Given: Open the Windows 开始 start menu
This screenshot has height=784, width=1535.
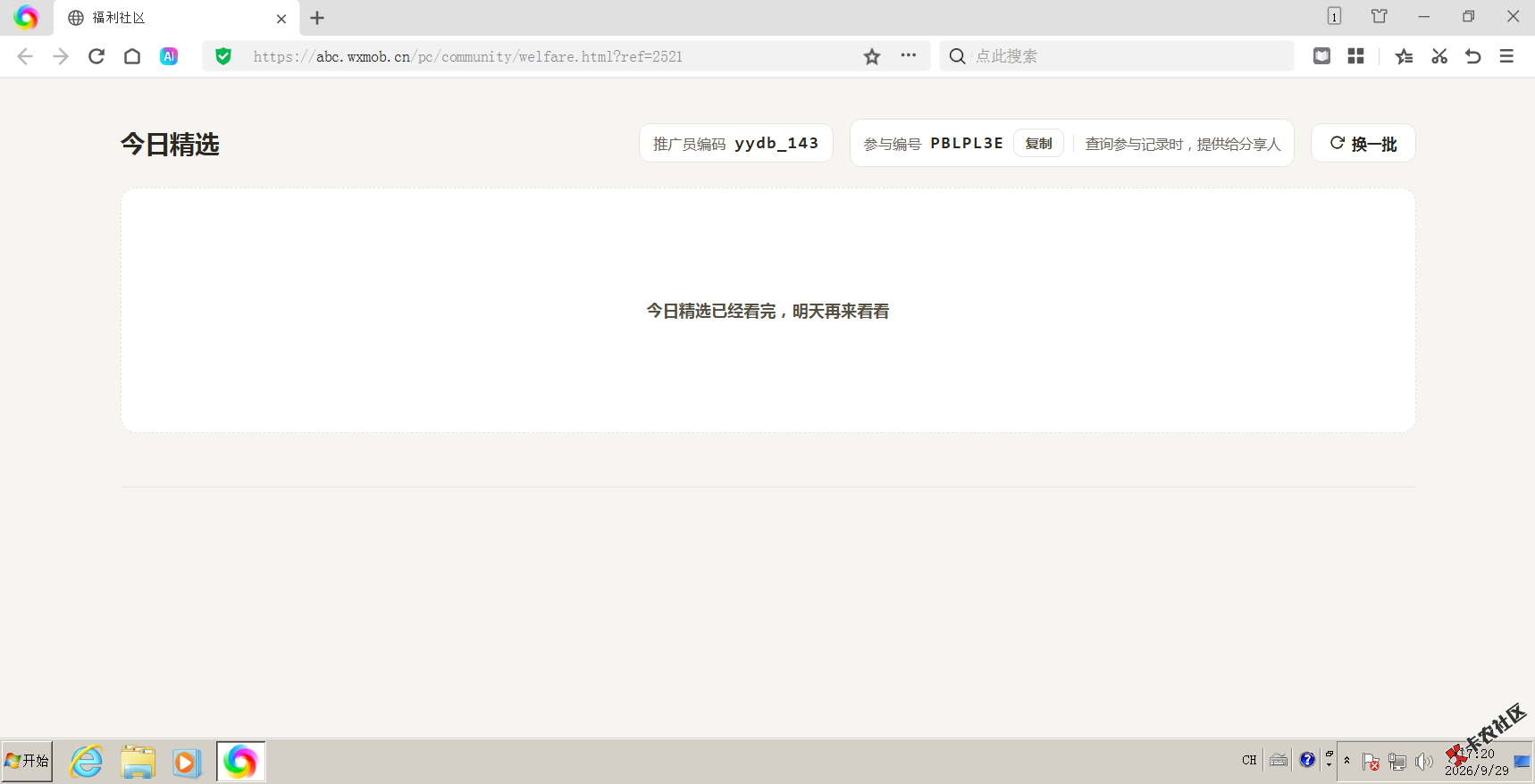Looking at the screenshot, I should point(27,761).
